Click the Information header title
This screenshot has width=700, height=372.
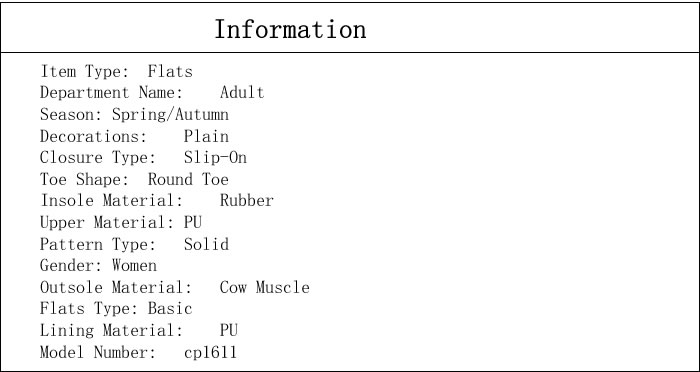pos(290,29)
